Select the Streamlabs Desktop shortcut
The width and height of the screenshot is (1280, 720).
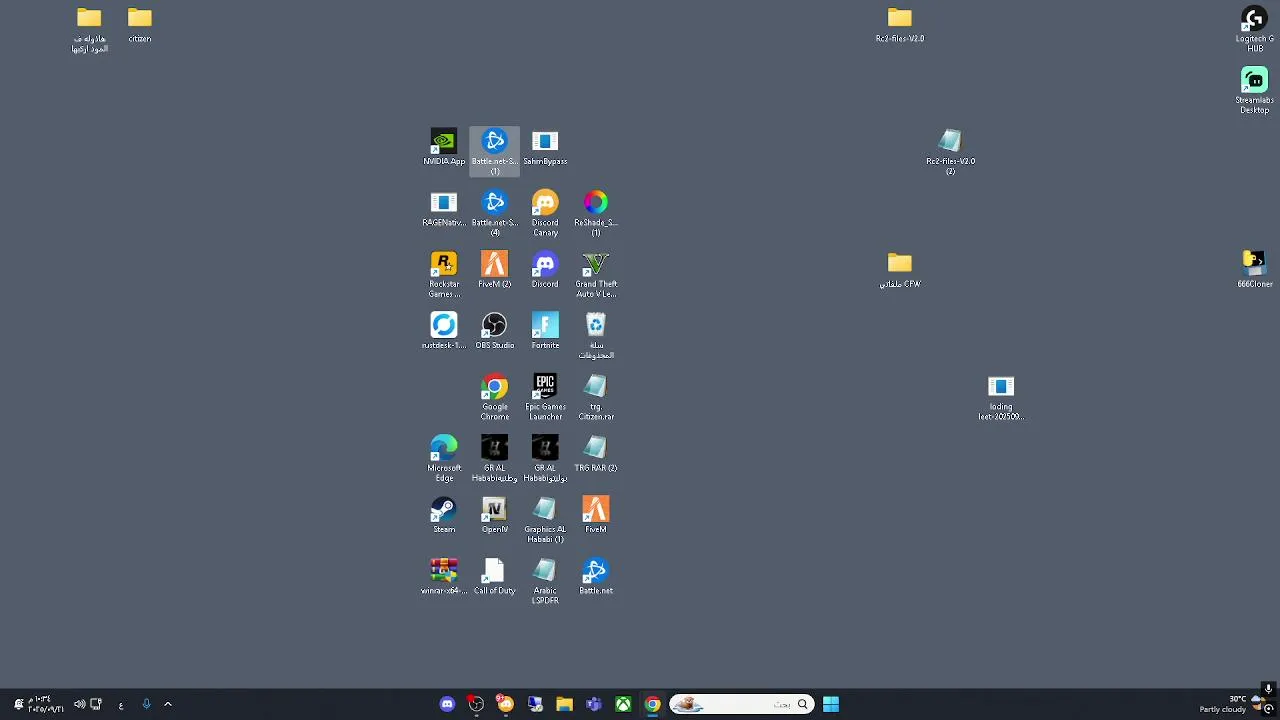point(1254,90)
